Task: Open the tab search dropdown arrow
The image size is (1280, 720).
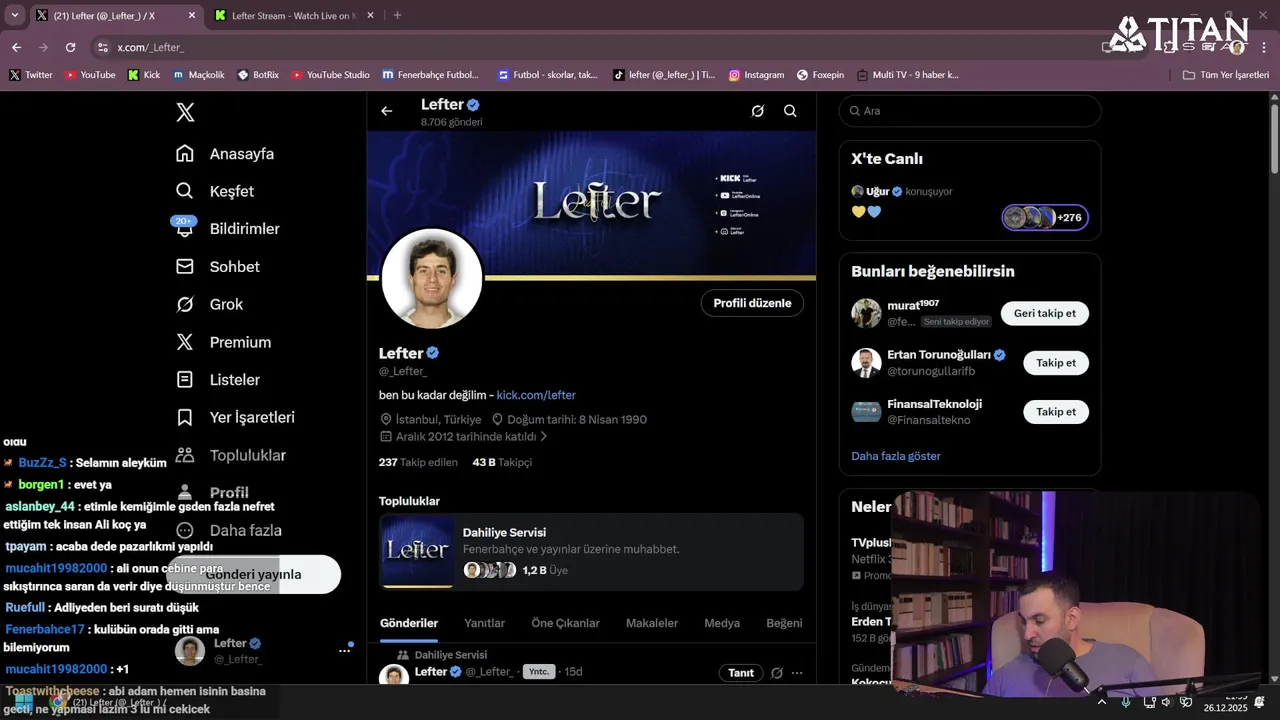Action: (14, 15)
